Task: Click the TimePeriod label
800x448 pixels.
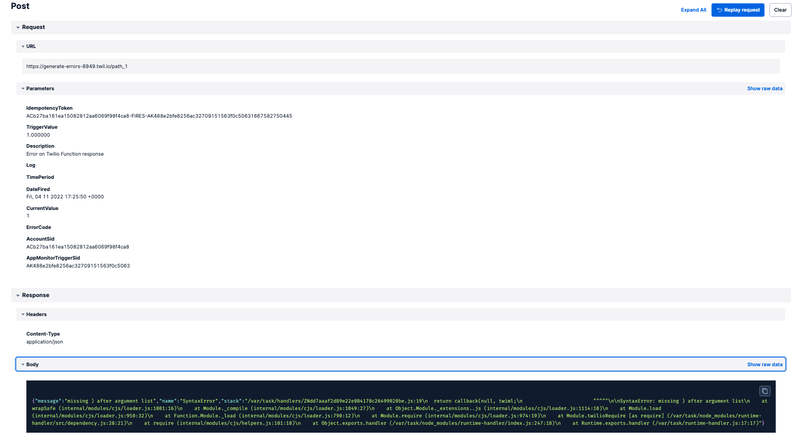Action: (40, 177)
